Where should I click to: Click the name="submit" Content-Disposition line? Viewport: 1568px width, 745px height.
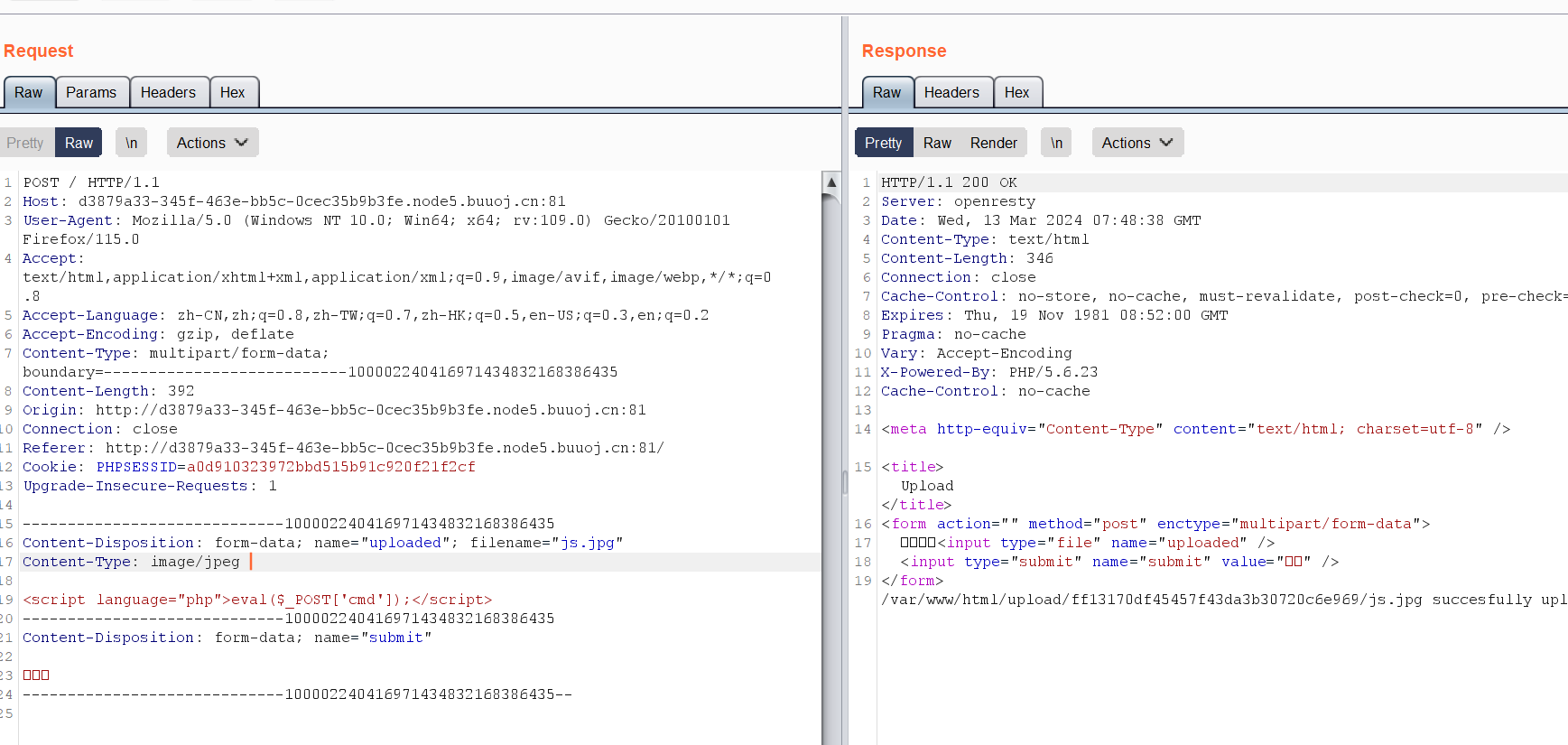tap(227, 638)
